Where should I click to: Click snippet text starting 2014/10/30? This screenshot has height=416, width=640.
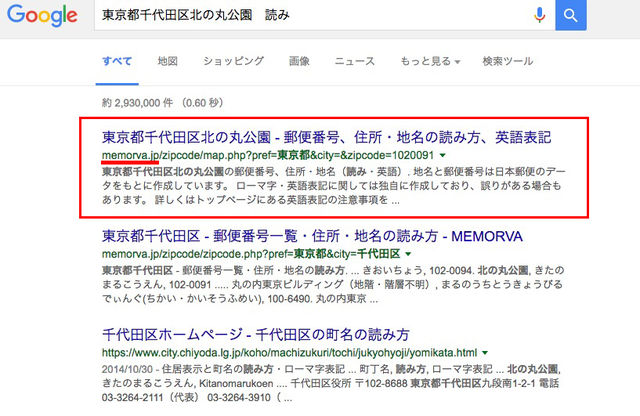tap(331, 383)
